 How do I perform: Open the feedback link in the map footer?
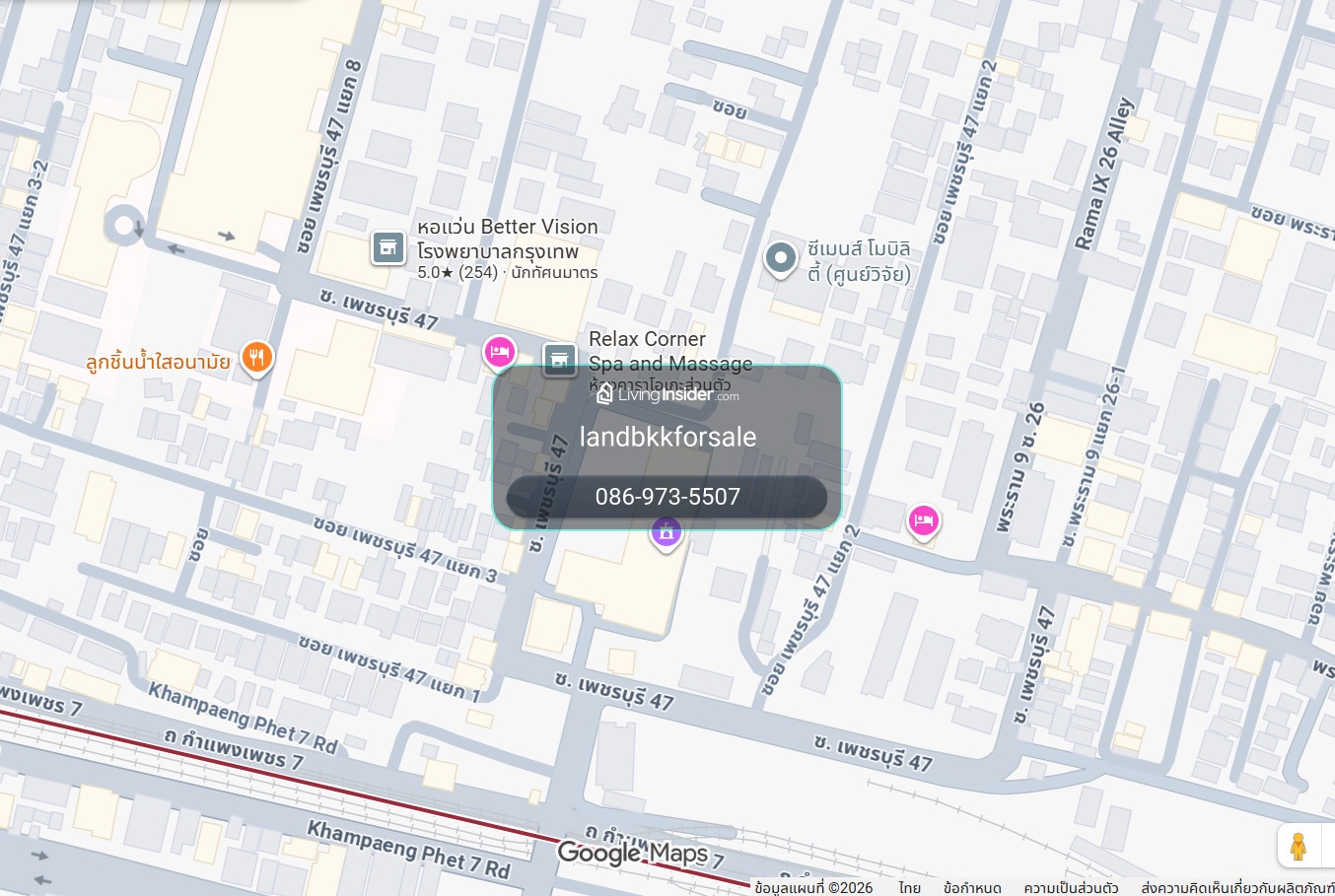[1237, 887]
